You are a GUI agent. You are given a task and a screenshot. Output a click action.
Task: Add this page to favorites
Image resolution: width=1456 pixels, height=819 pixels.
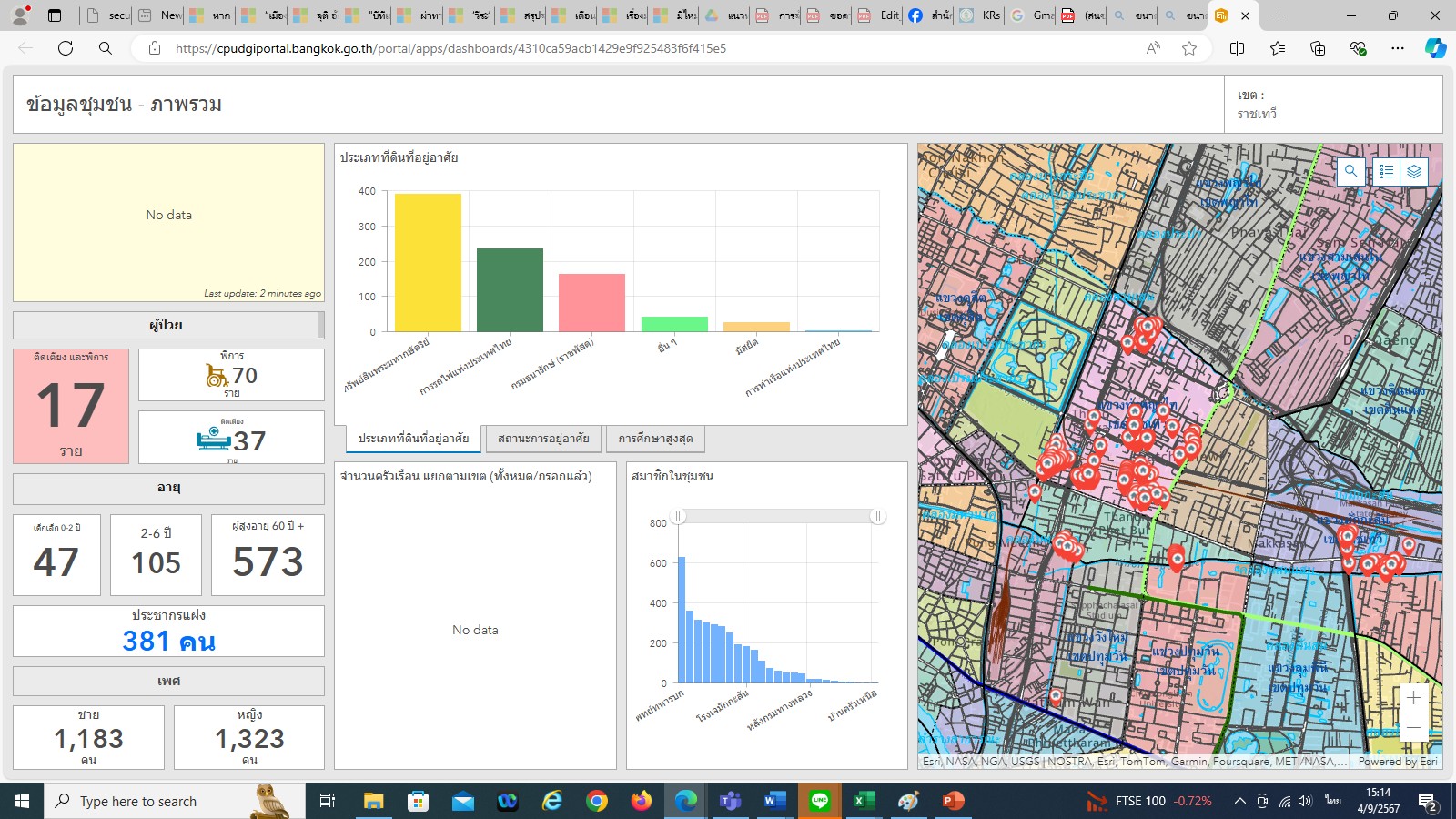coord(1189,48)
